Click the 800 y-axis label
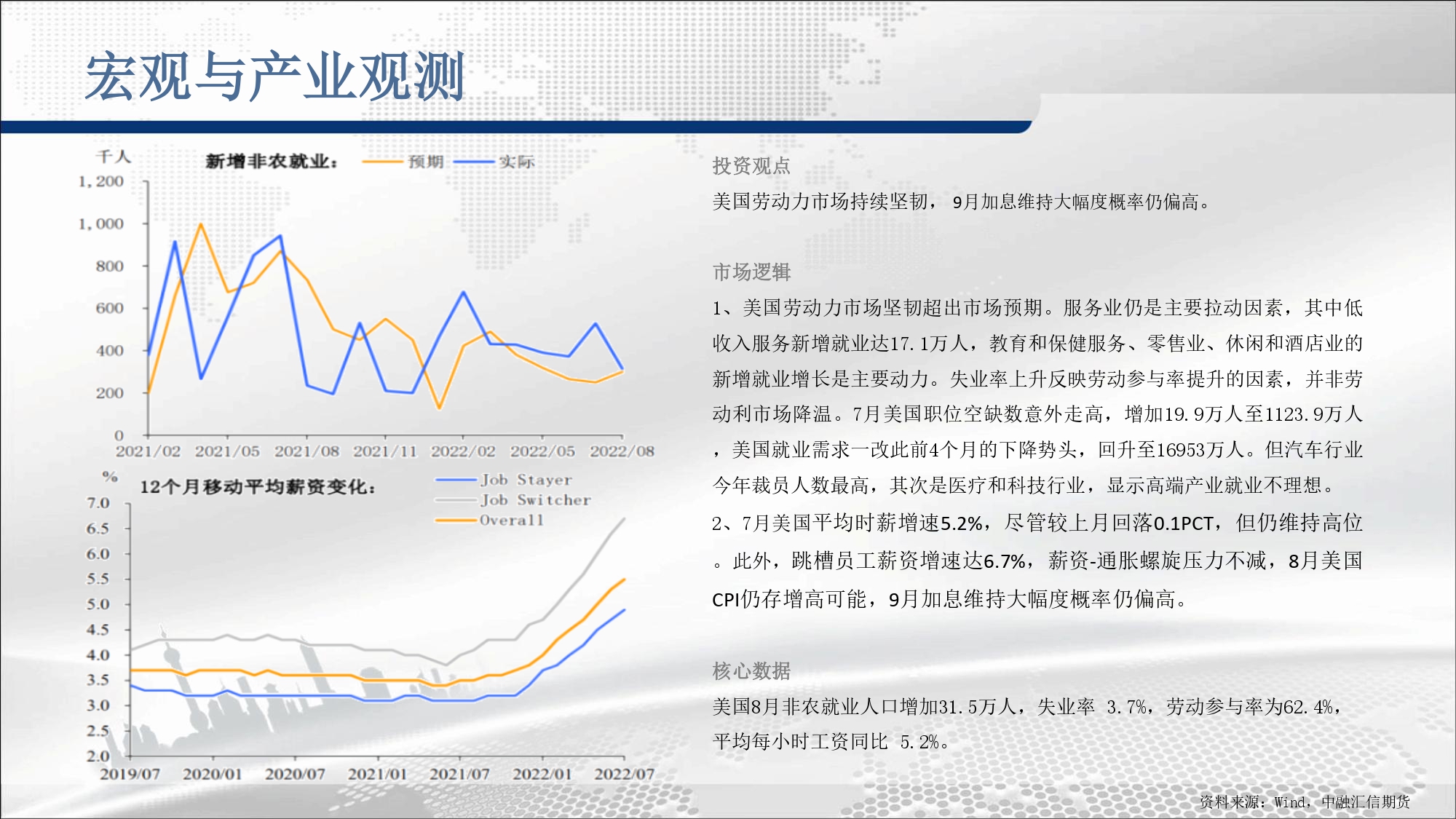Screen dimensions: 1456x819 110,266
